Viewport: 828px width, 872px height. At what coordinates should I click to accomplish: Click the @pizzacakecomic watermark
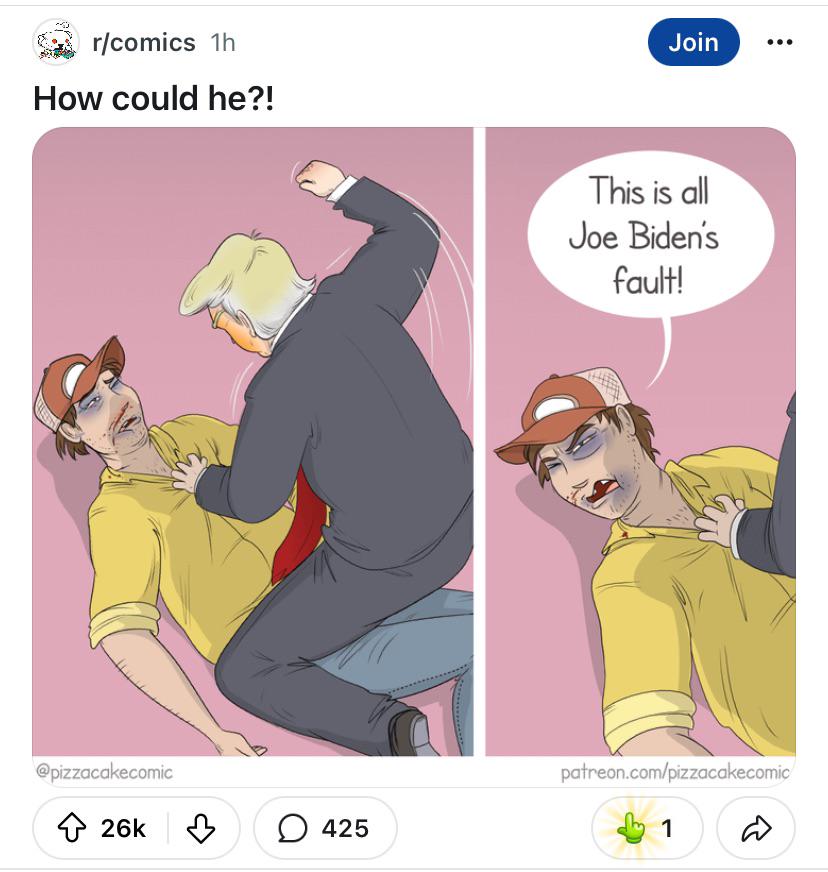pyautogui.click(x=104, y=772)
